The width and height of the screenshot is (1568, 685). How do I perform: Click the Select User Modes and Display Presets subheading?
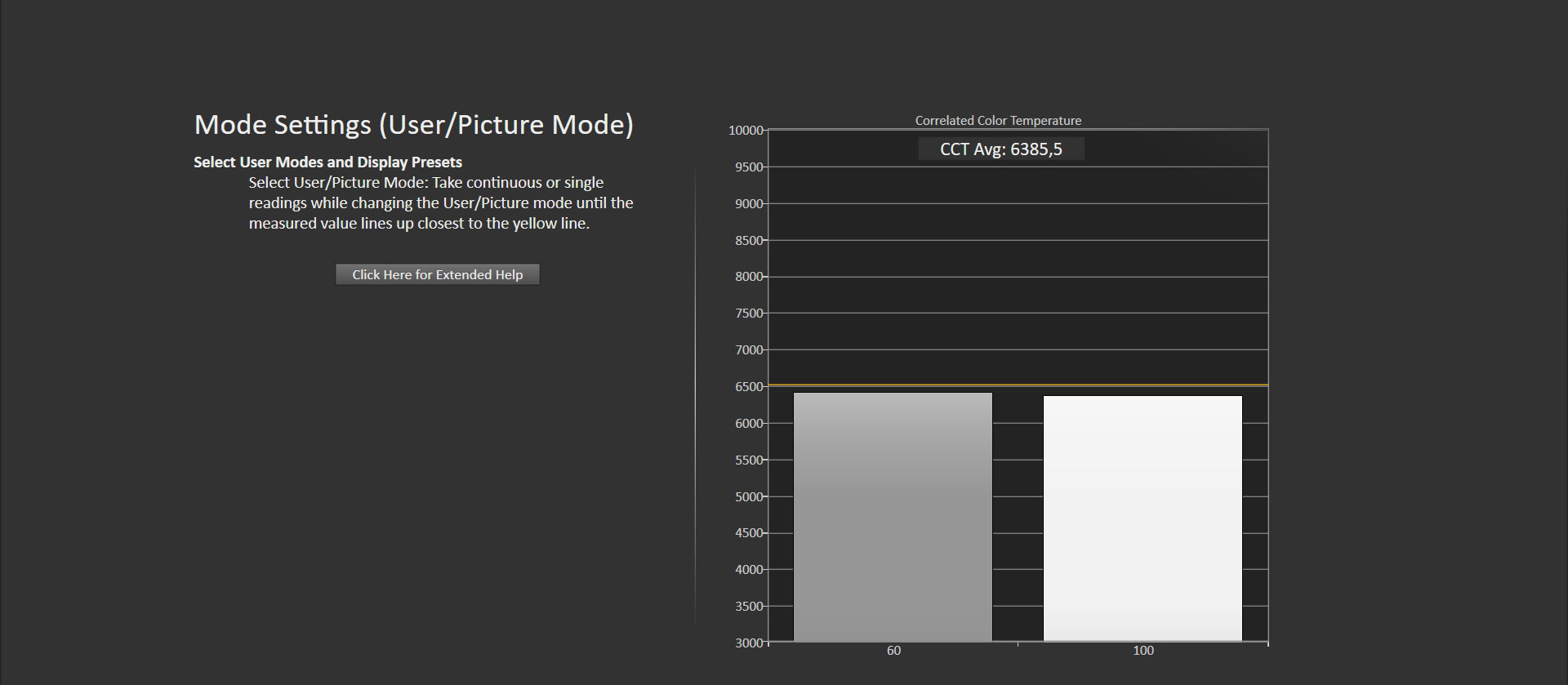[327, 162]
